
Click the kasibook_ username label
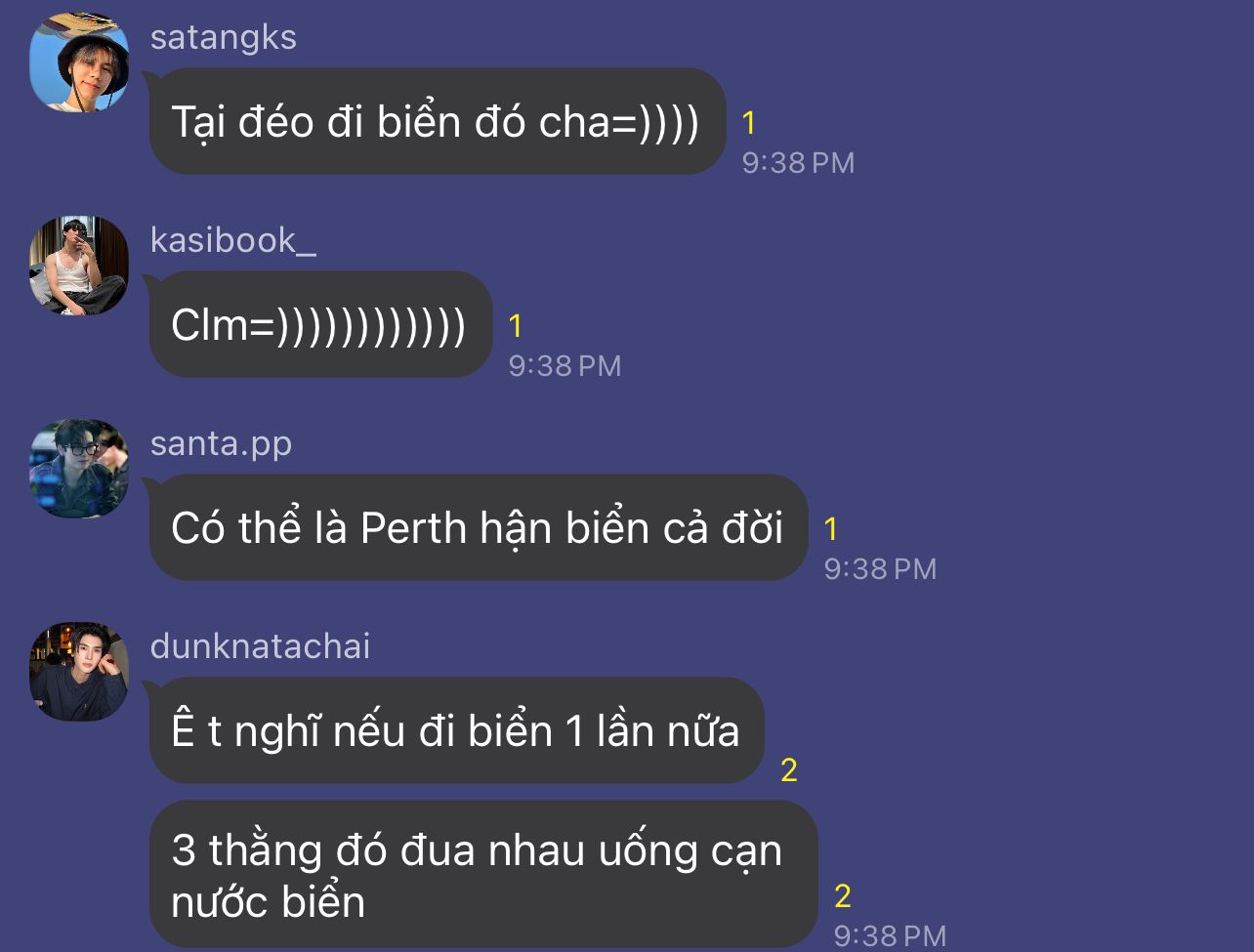[x=233, y=240]
